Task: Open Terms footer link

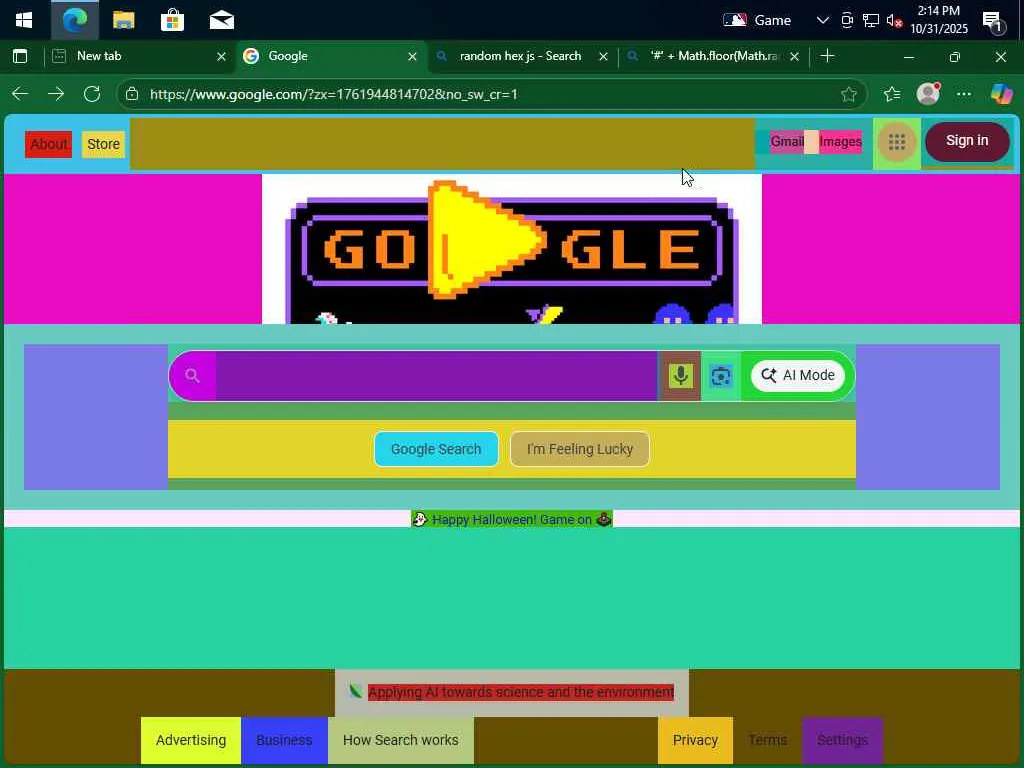Action: tap(767, 740)
